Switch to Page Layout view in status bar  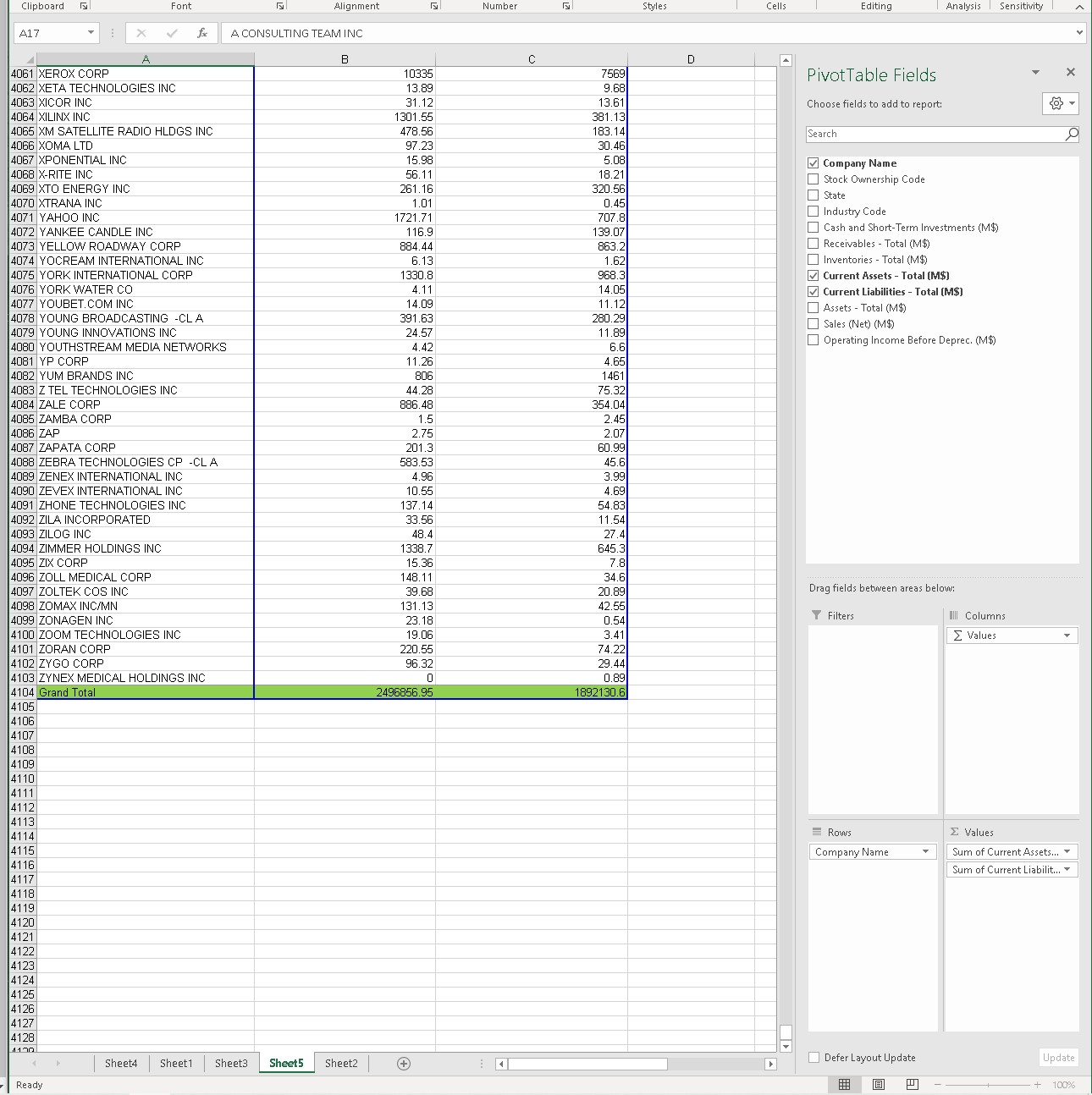click(x=878, y=1084)
